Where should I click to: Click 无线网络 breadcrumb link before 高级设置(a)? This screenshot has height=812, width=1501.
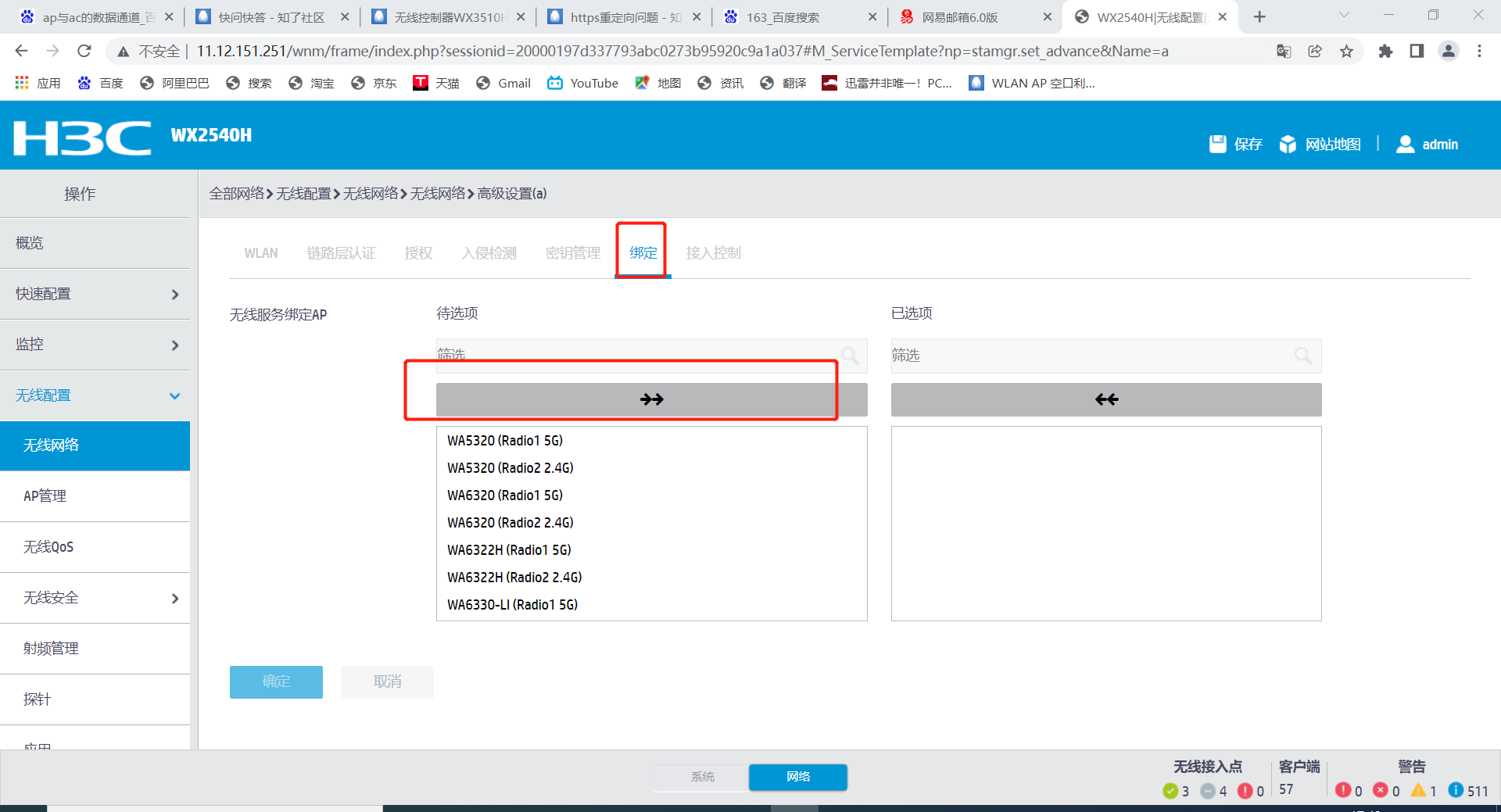click(438, 193)
